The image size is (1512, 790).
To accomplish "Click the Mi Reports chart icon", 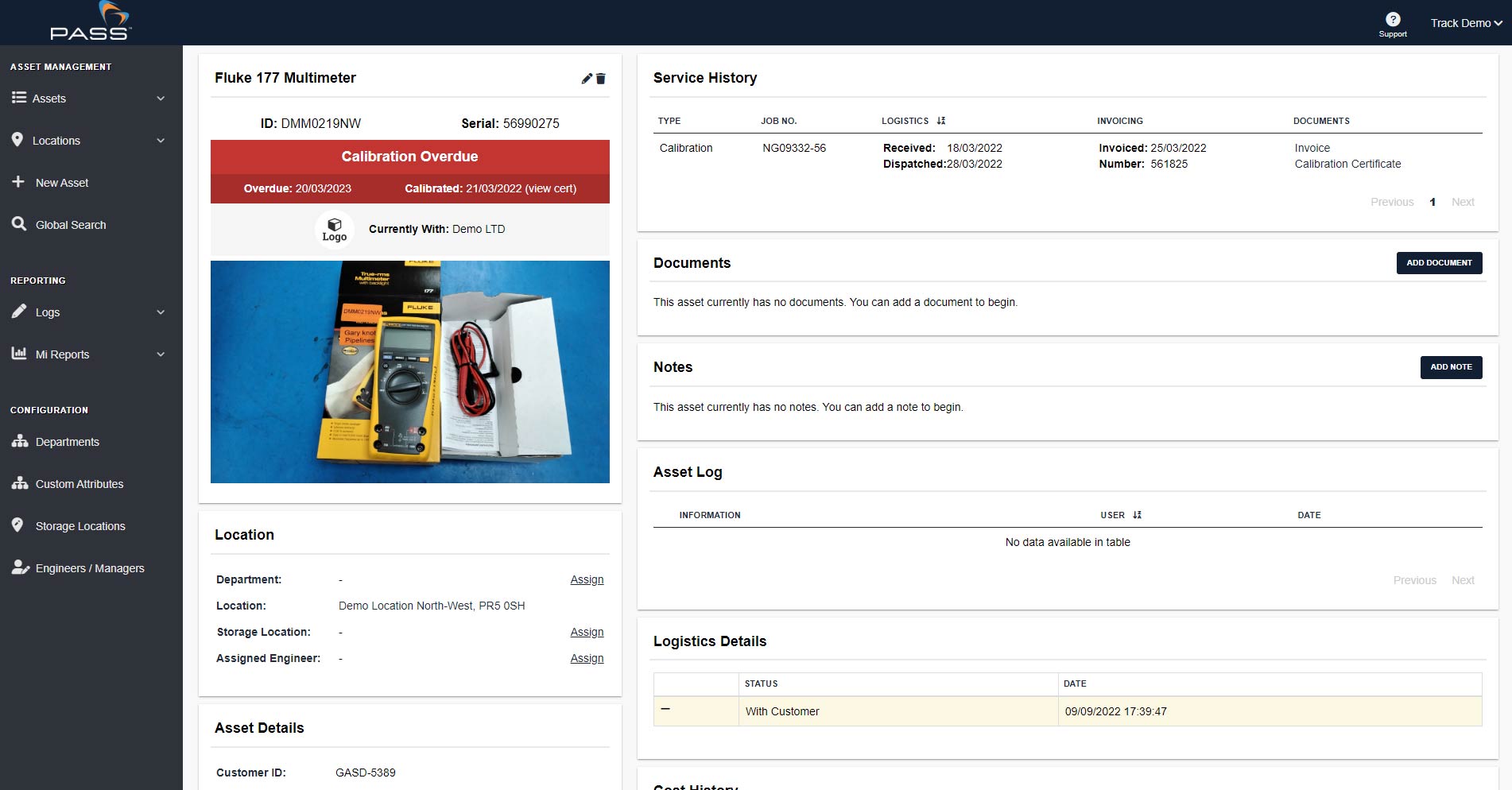I will 19,354.
